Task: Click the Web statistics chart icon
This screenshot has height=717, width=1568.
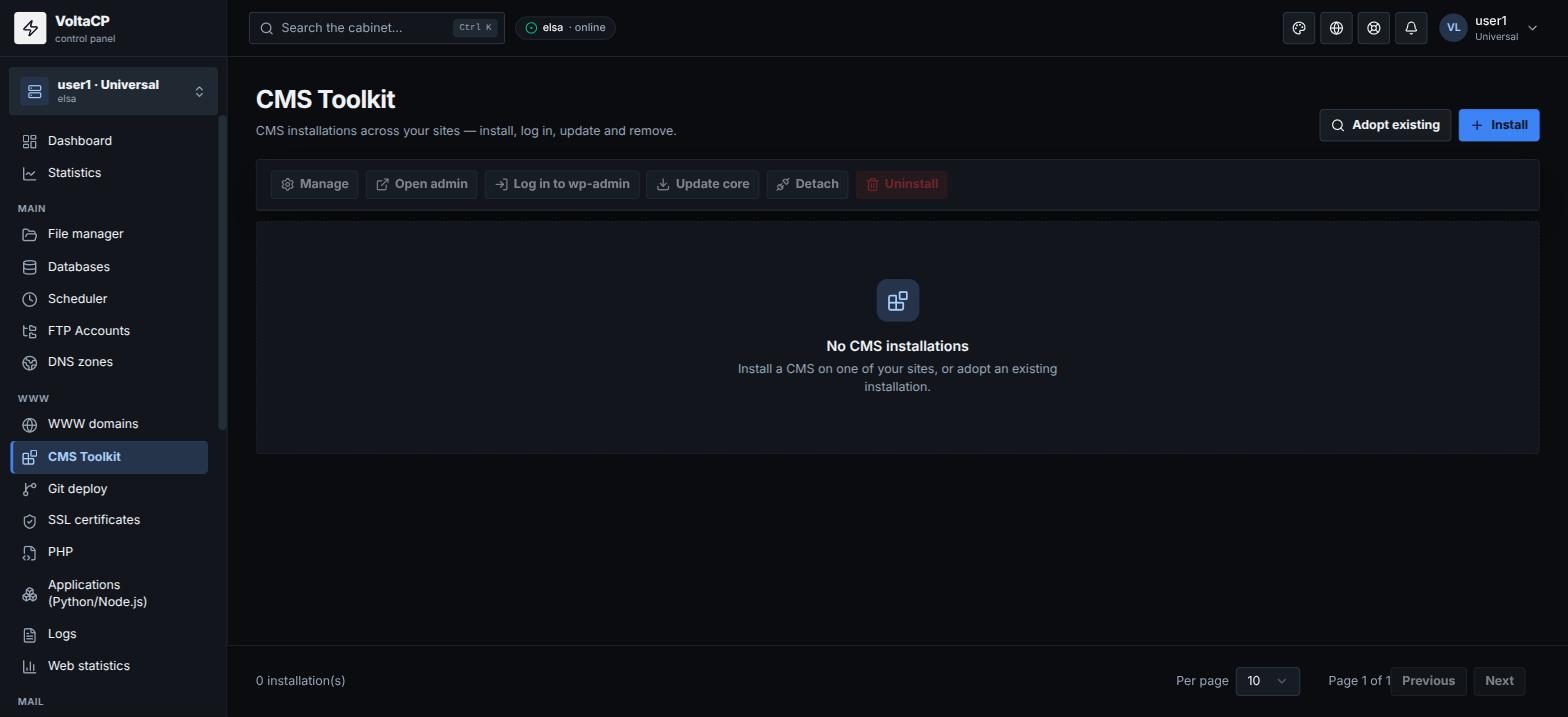Action: click(x=30, y=667)
